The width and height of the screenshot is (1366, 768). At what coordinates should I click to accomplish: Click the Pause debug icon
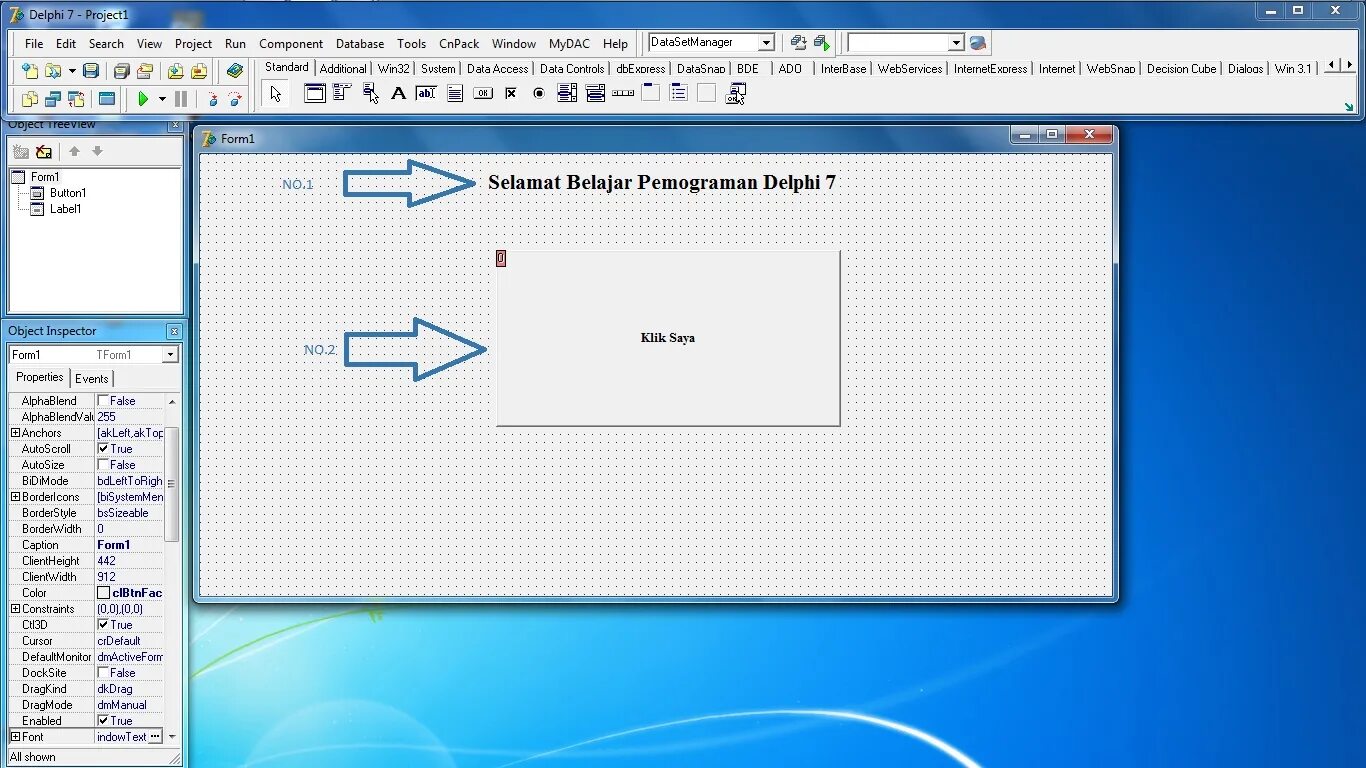point(181,99)
